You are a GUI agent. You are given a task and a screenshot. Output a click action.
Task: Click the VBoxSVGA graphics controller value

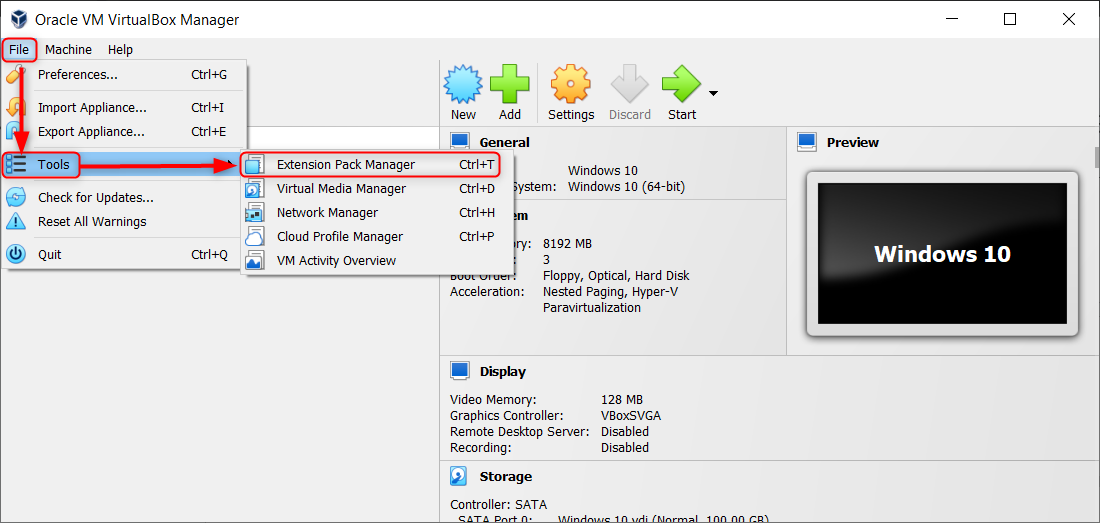click(x=631, y=416)
